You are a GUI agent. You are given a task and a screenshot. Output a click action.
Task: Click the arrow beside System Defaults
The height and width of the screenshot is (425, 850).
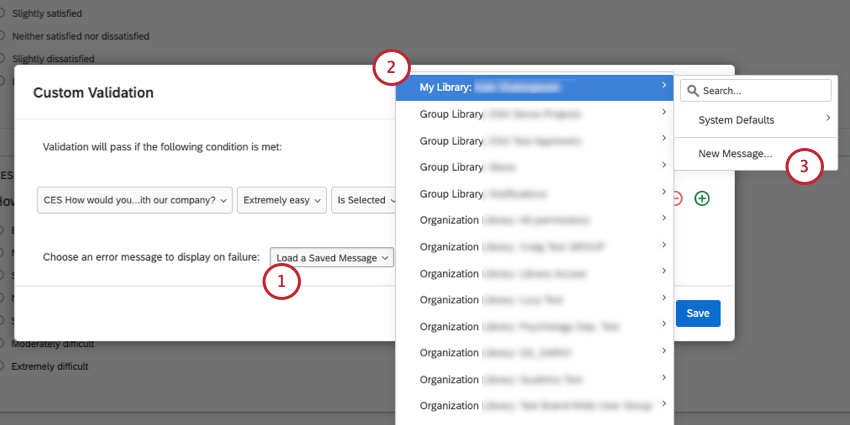(x=826, y=120)
